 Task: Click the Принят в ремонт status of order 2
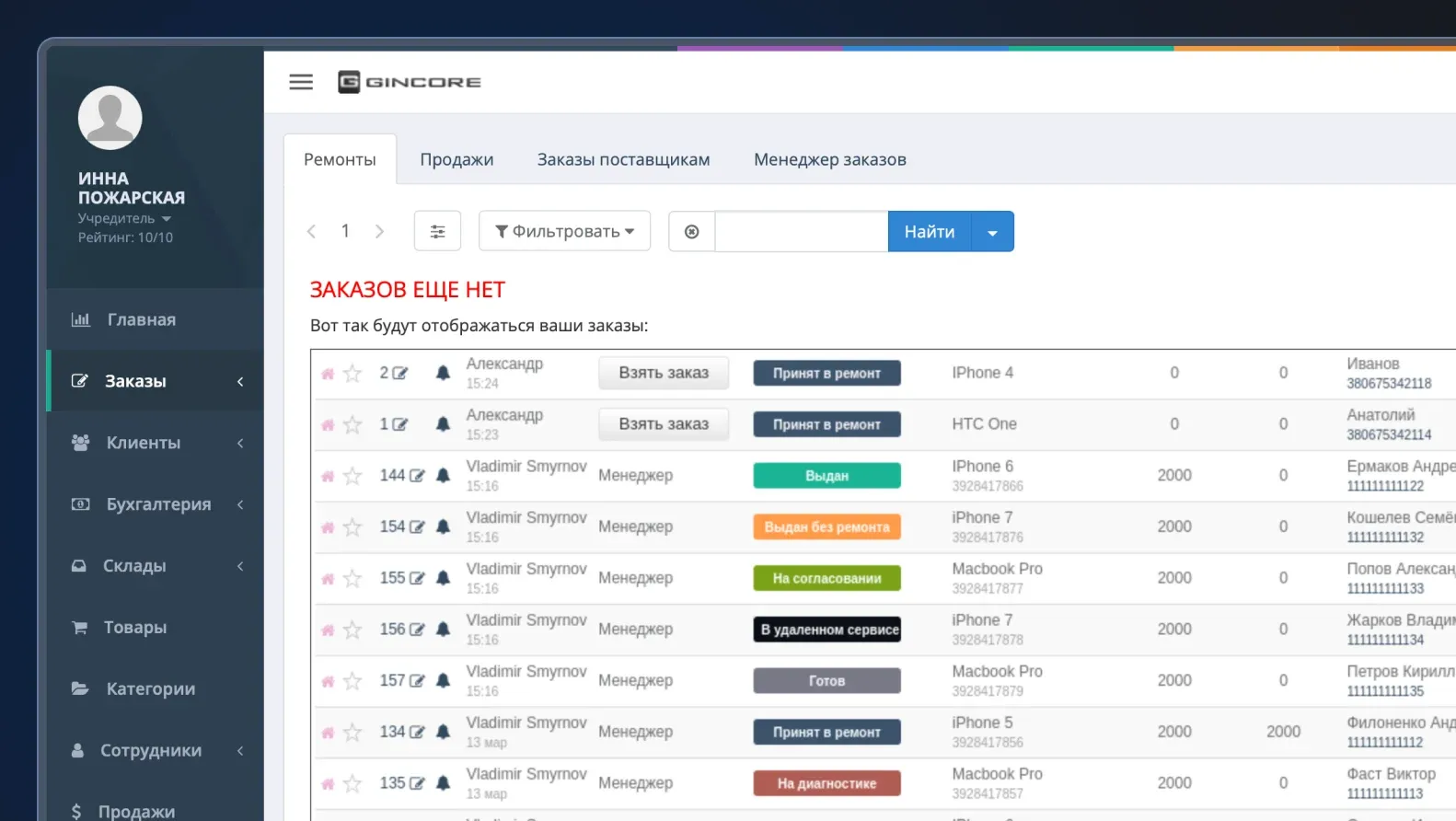click(x=826, y=373)
